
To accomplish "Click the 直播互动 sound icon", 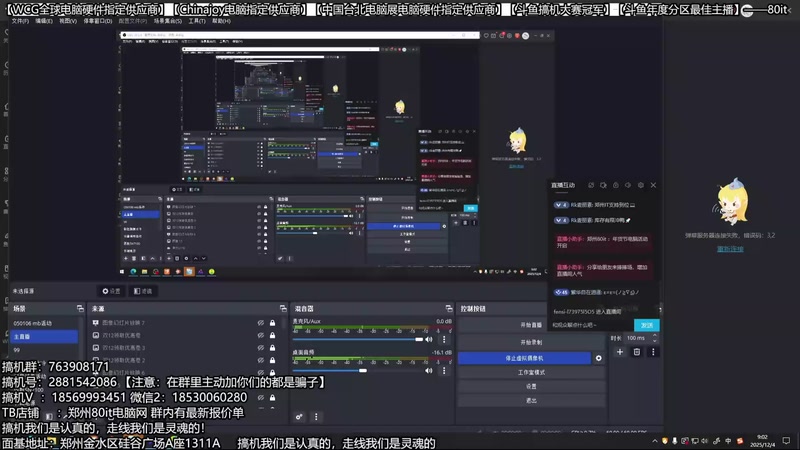I will click(628, 185).
